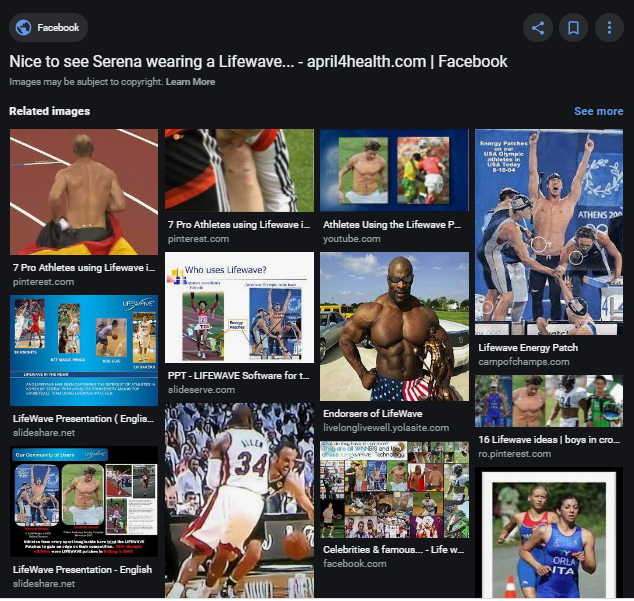Open the Facebook source button
This screenshot has height=601, width=634.
click(x=48, y=28)
